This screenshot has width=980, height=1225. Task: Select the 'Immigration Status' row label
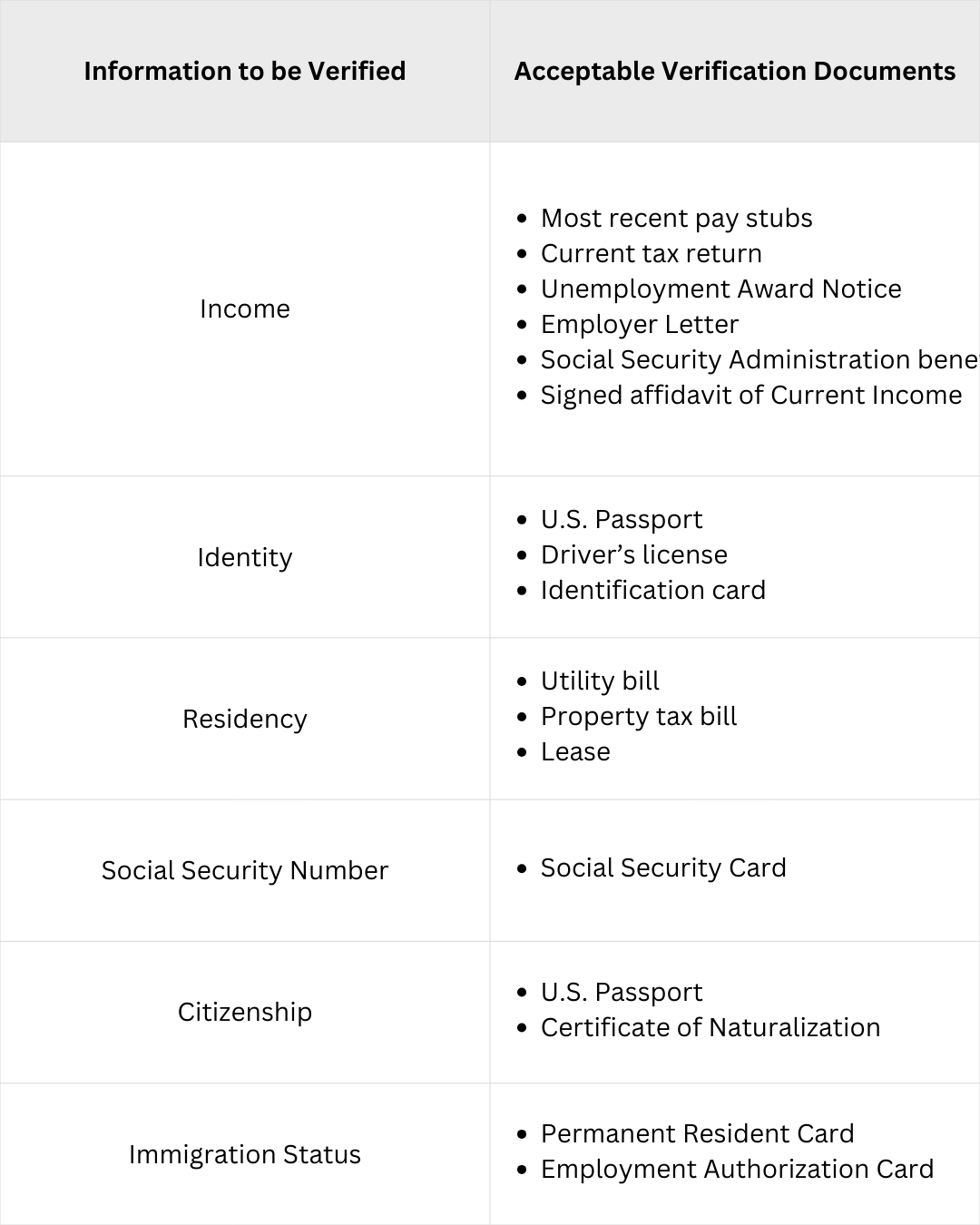click(x=245, y=1154)
